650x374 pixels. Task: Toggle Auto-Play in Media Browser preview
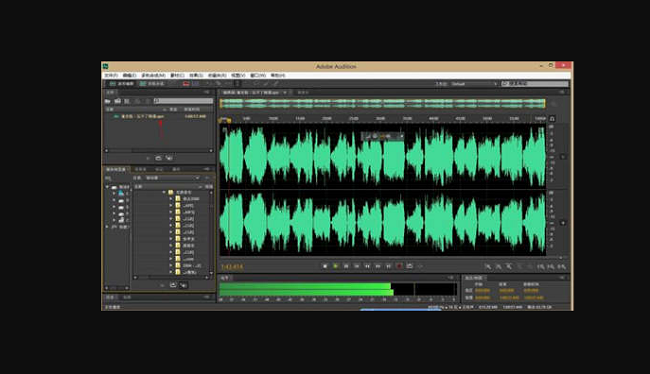click(183, 285)
